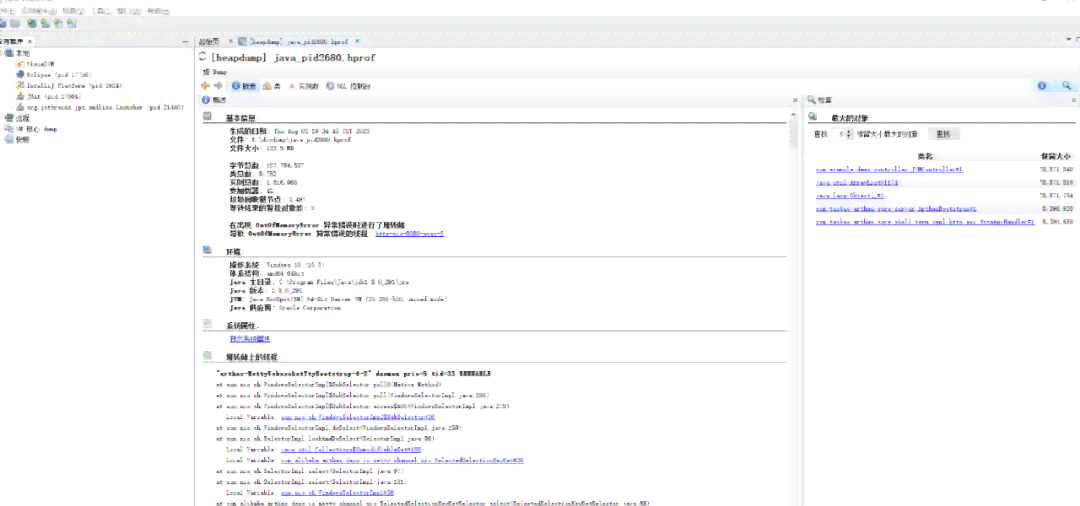Click the System properties (系统属性) section icon
Image resolution: width=1080 pixels, height=506 pixels.
[x=207, y=324]
